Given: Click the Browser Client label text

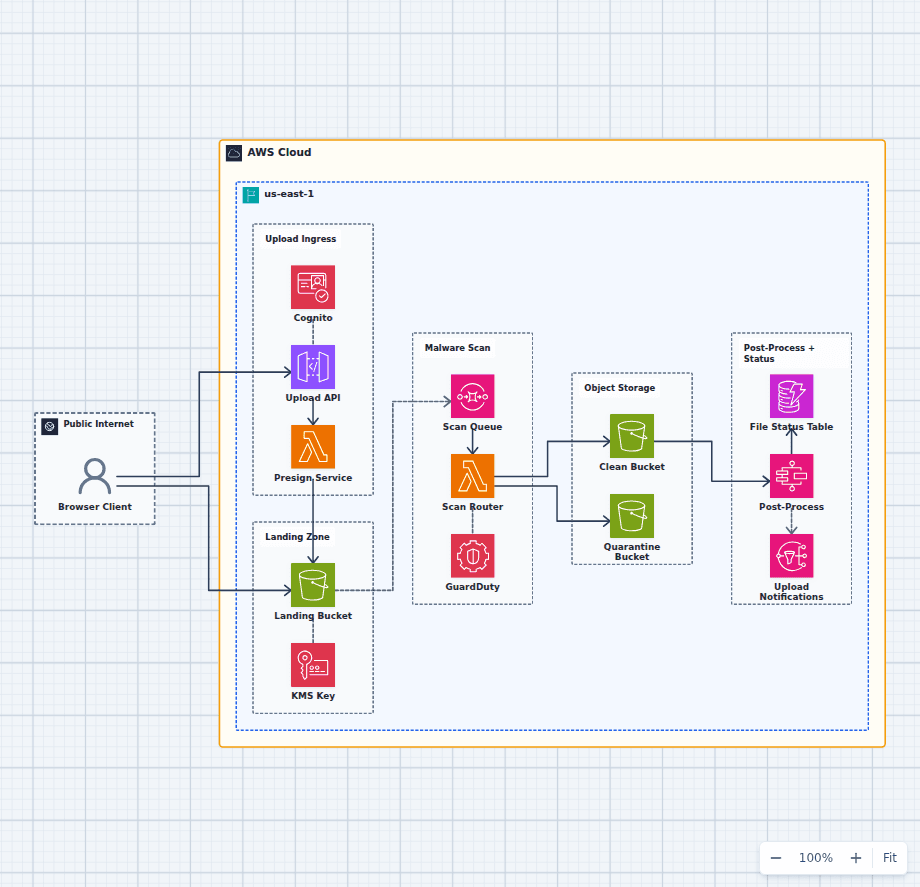Looking at the screenshot, I should [94, 507].
